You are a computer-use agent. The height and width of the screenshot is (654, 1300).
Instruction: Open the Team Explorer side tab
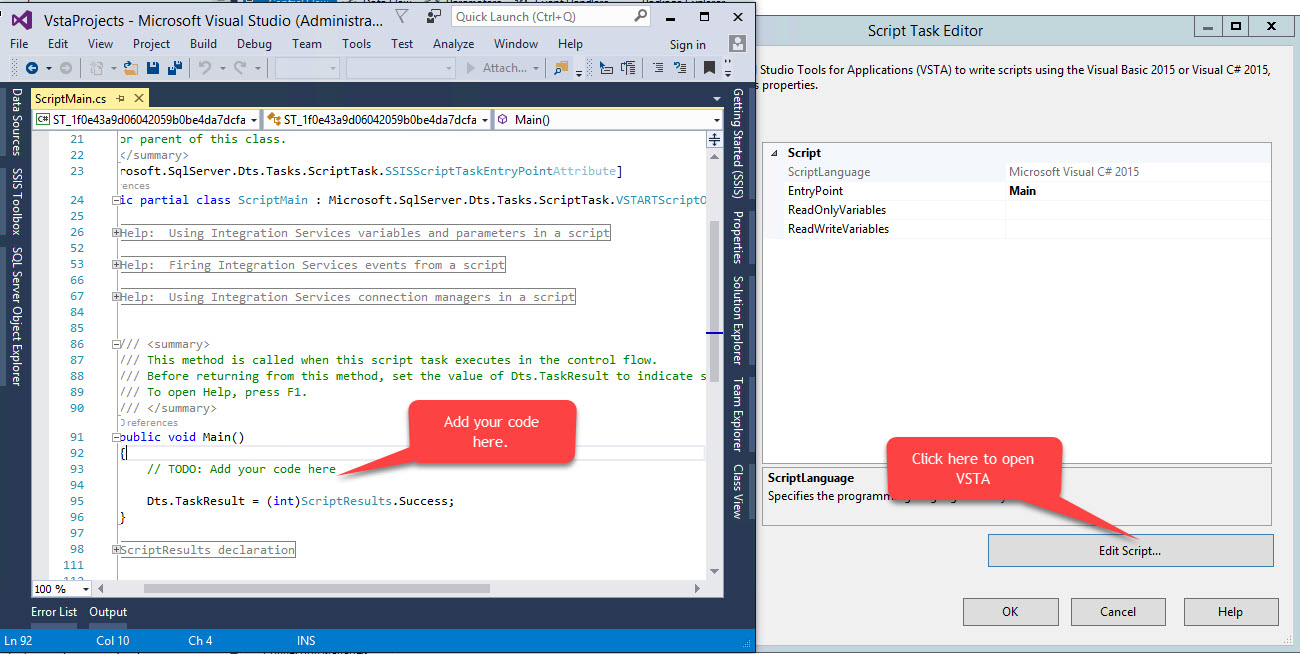click(x=737, y=413)
